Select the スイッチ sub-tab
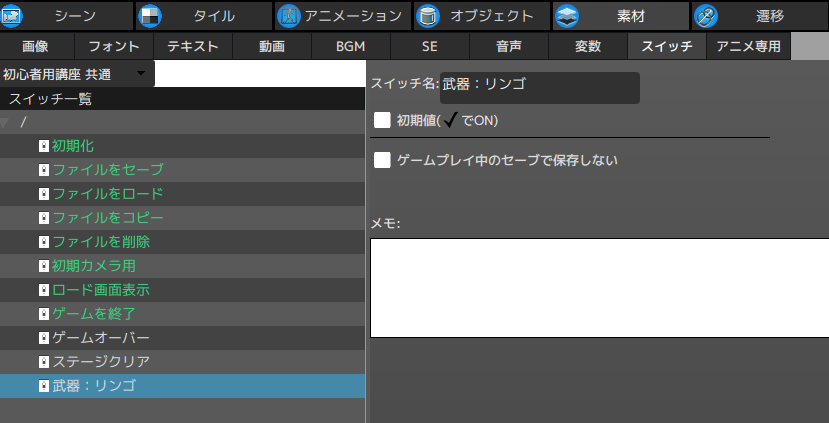 point(667,47)
